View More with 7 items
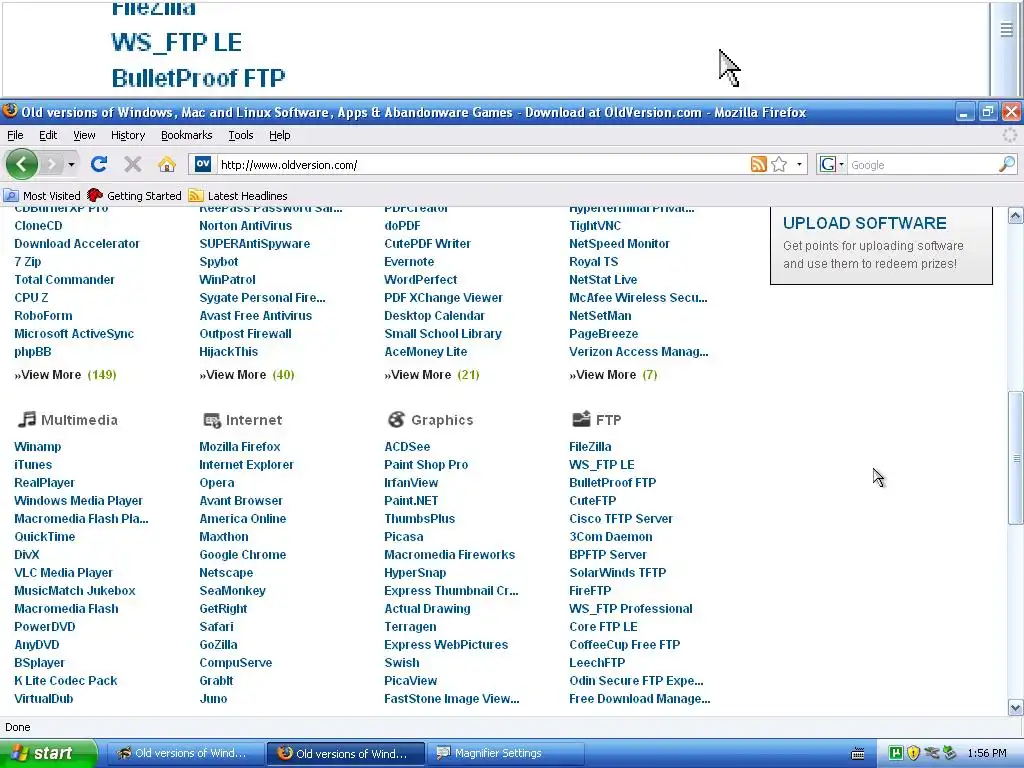The height and width of the screenshot is (768, 1024). tap(613, 375)
